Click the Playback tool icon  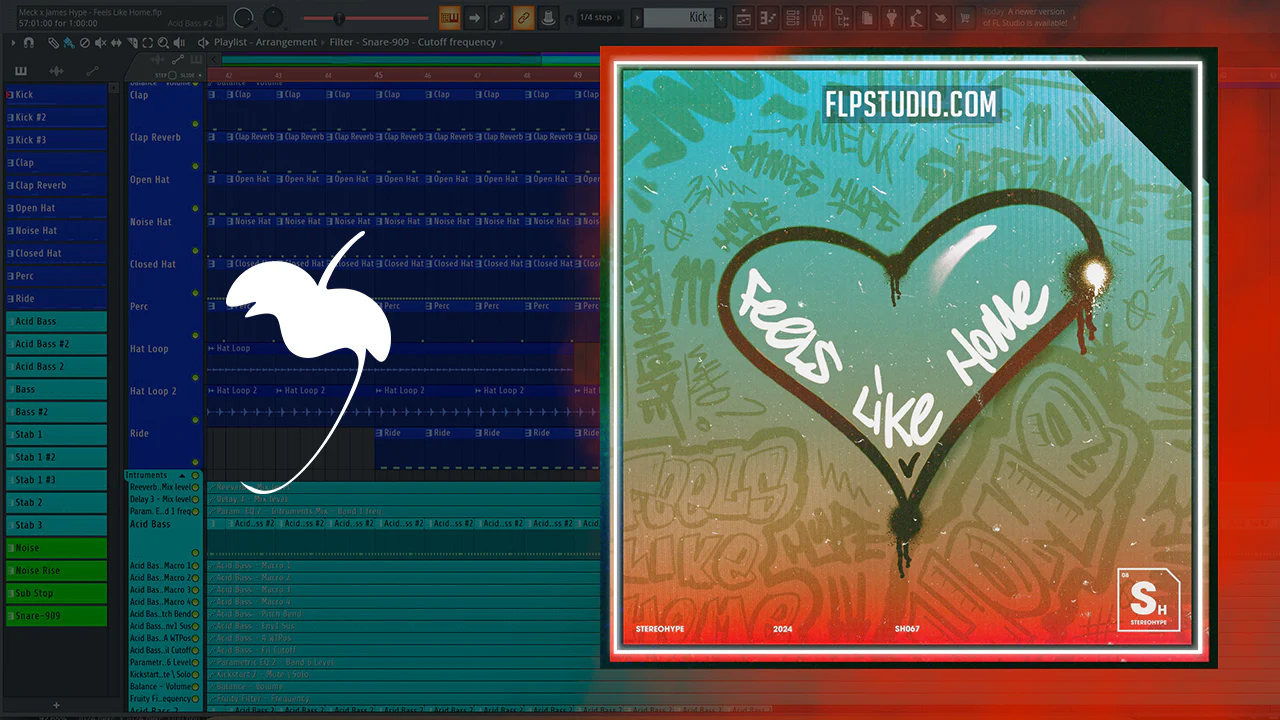[x=179, y=43]
